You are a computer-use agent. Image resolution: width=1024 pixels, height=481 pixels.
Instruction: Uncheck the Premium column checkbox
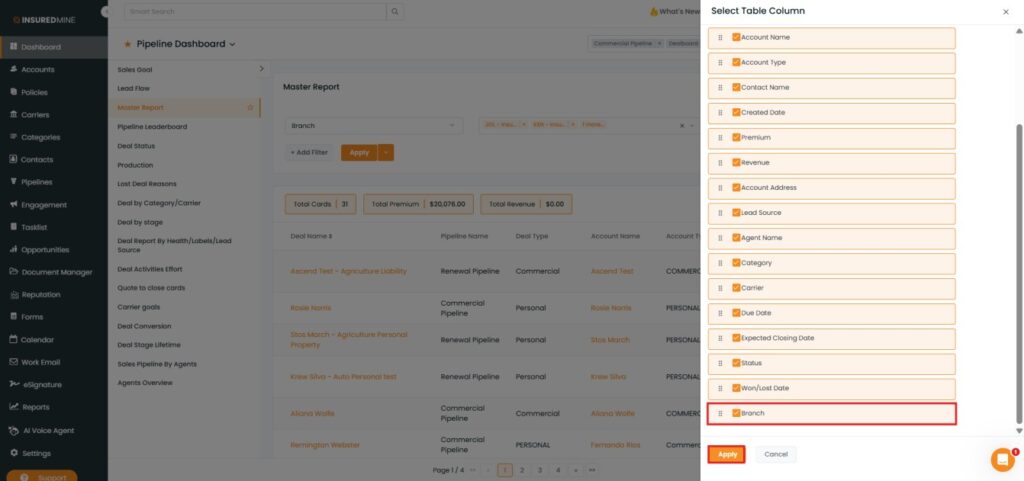pos(736,137)
